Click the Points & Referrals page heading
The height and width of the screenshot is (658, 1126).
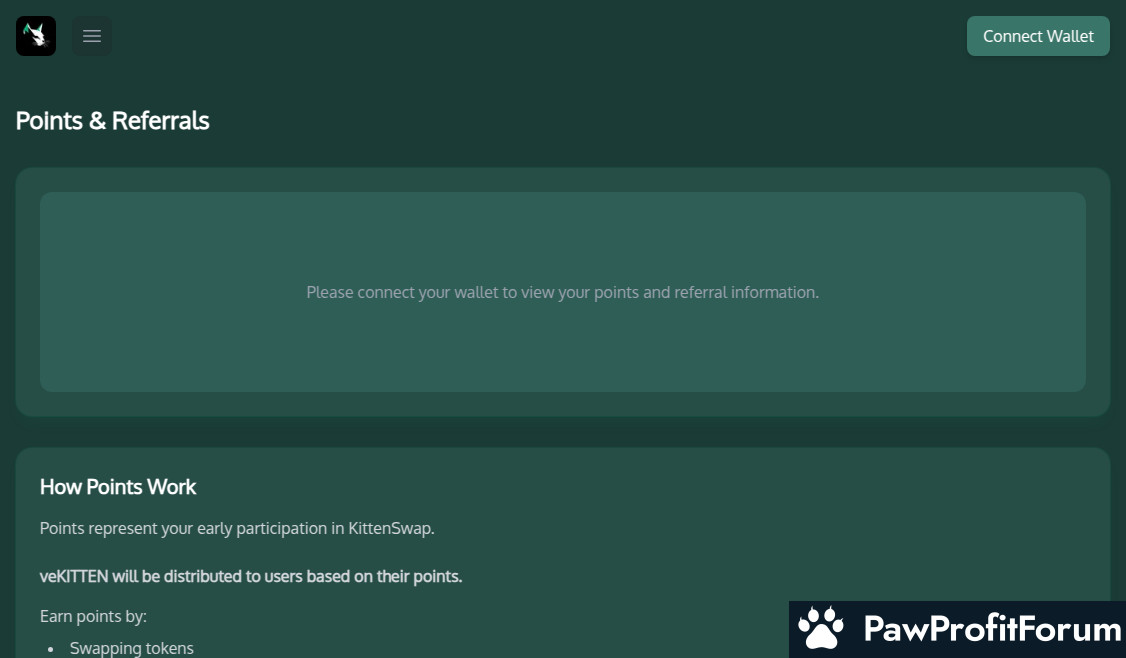tap(112, 121)
